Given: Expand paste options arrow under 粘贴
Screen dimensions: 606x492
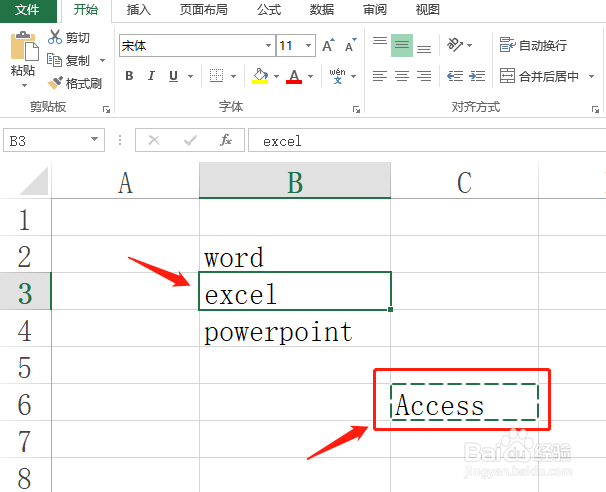Looking at the screenshot, I should click(x=24, y=85).
